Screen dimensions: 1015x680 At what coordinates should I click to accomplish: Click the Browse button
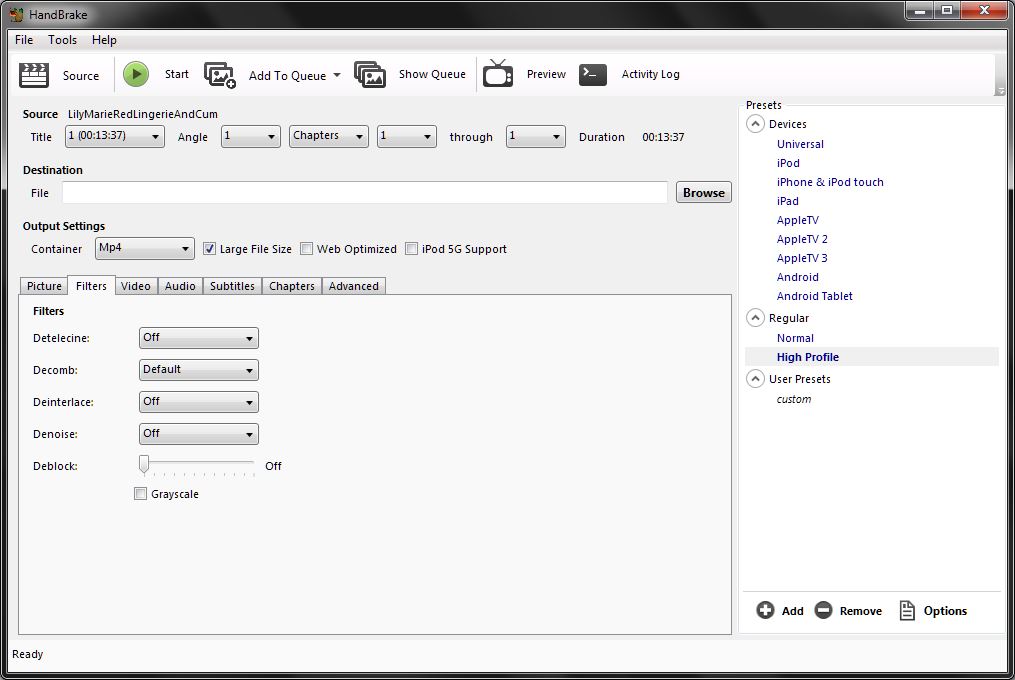point(704,192)
